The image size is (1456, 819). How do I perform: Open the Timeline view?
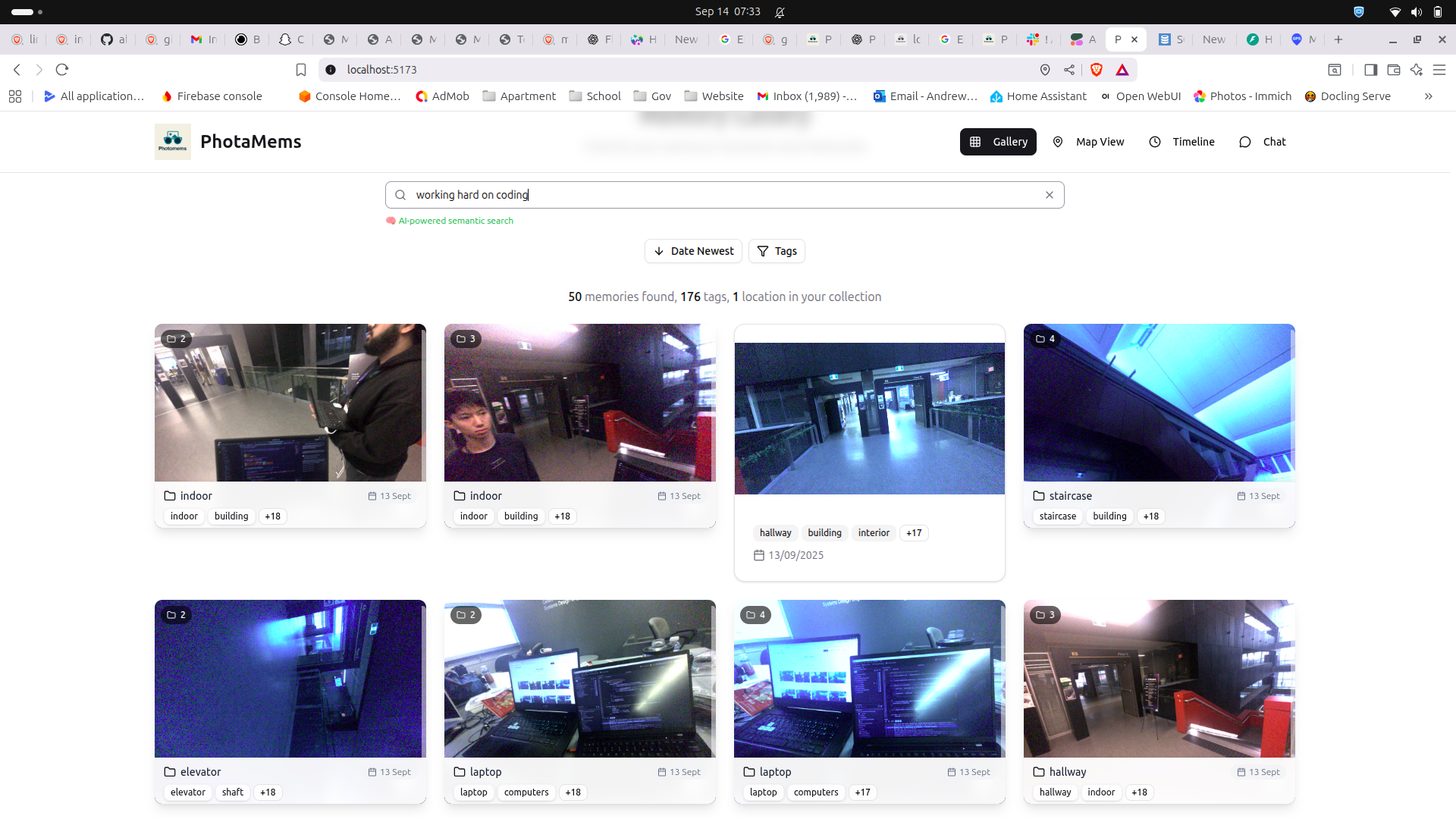[x=1181, y=142]
